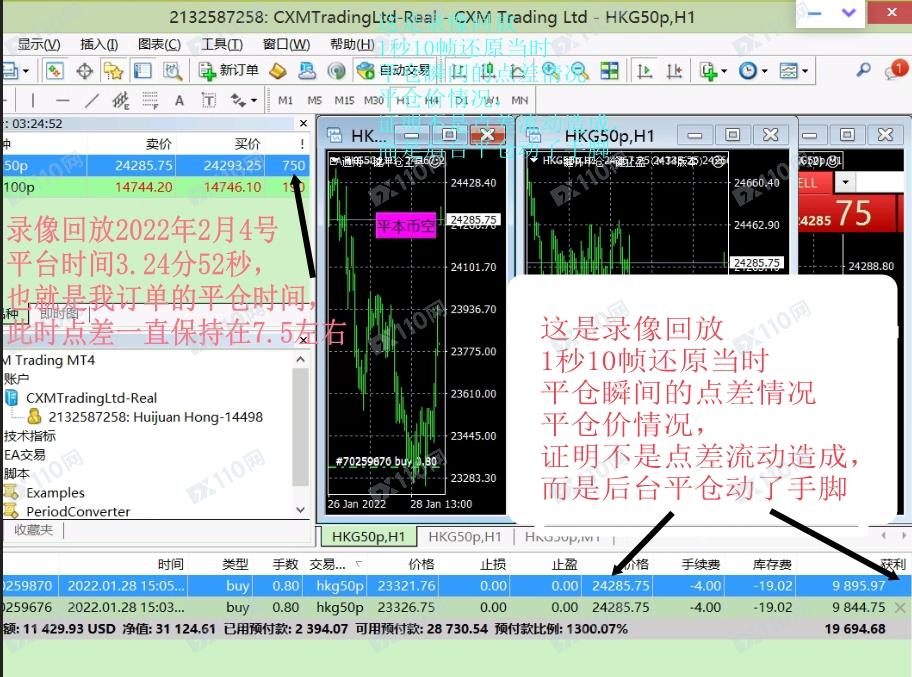
Task: Select the Fibonacci retracement tool
Action: coord(150,101)
